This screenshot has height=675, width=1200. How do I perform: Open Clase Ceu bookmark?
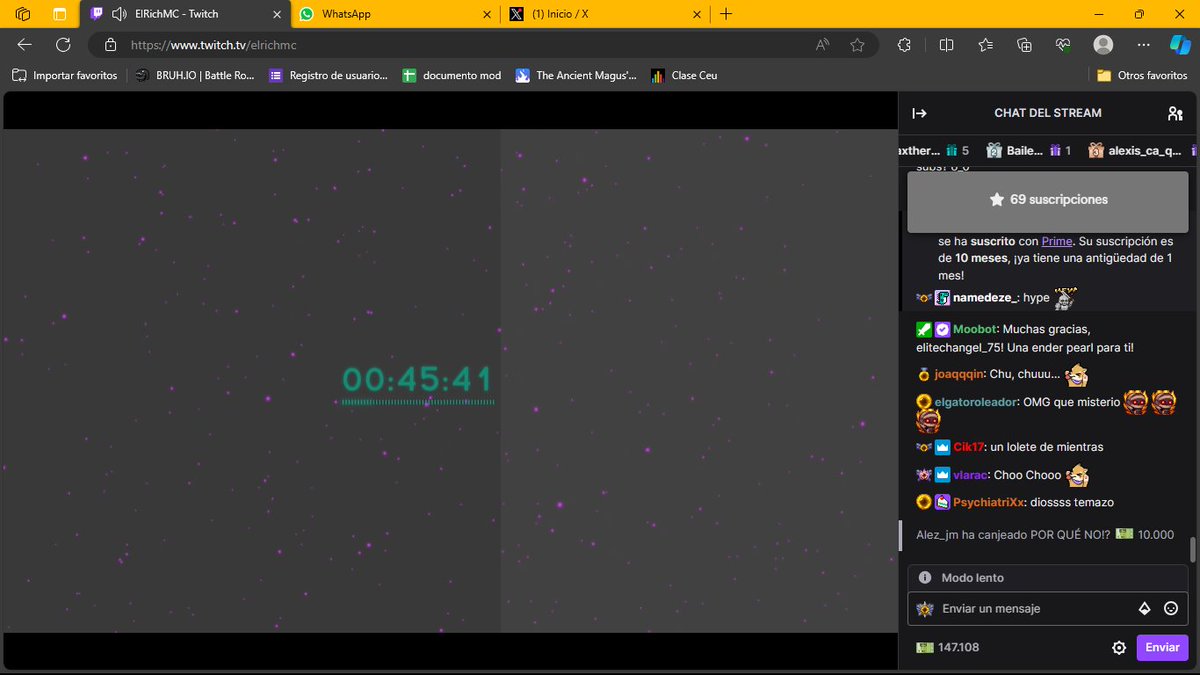684,75
